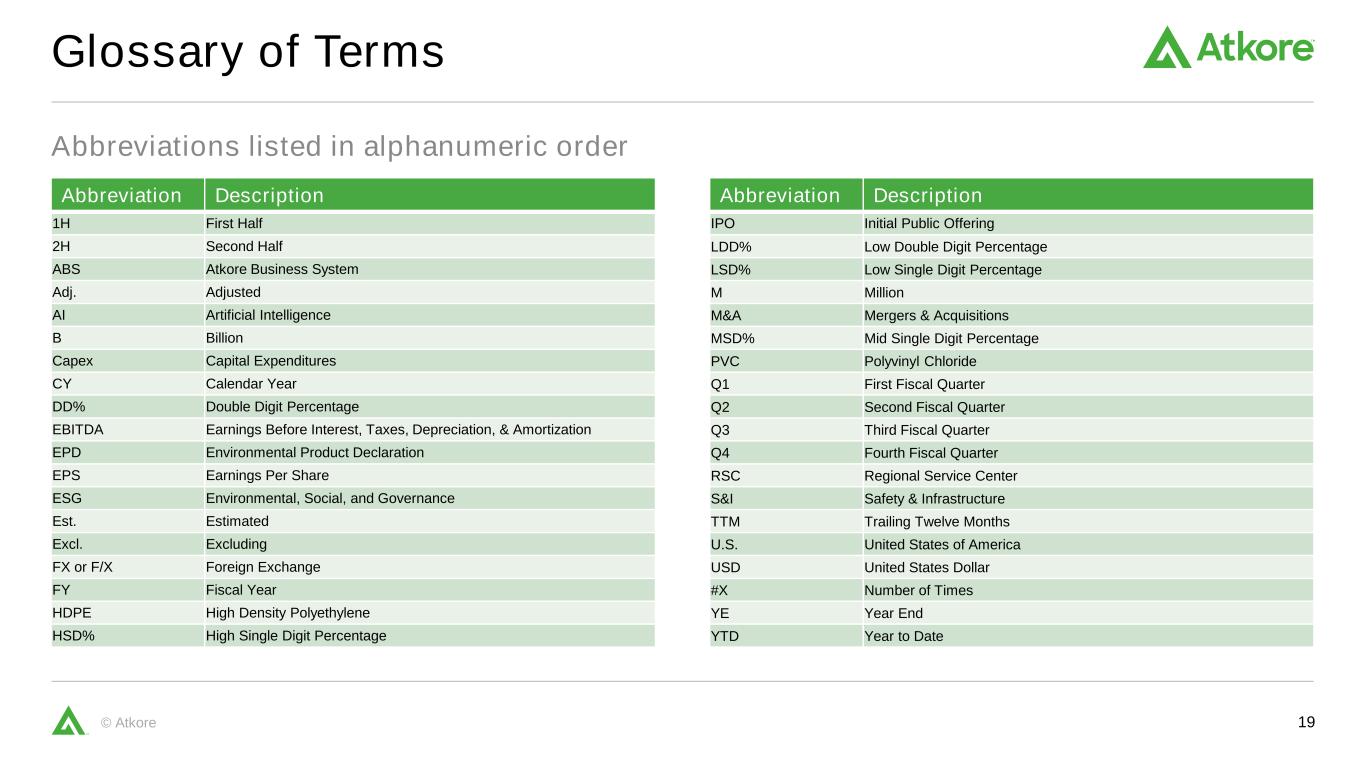Select the "Polyvinyl Chloride" description cell

coord(920,361)
